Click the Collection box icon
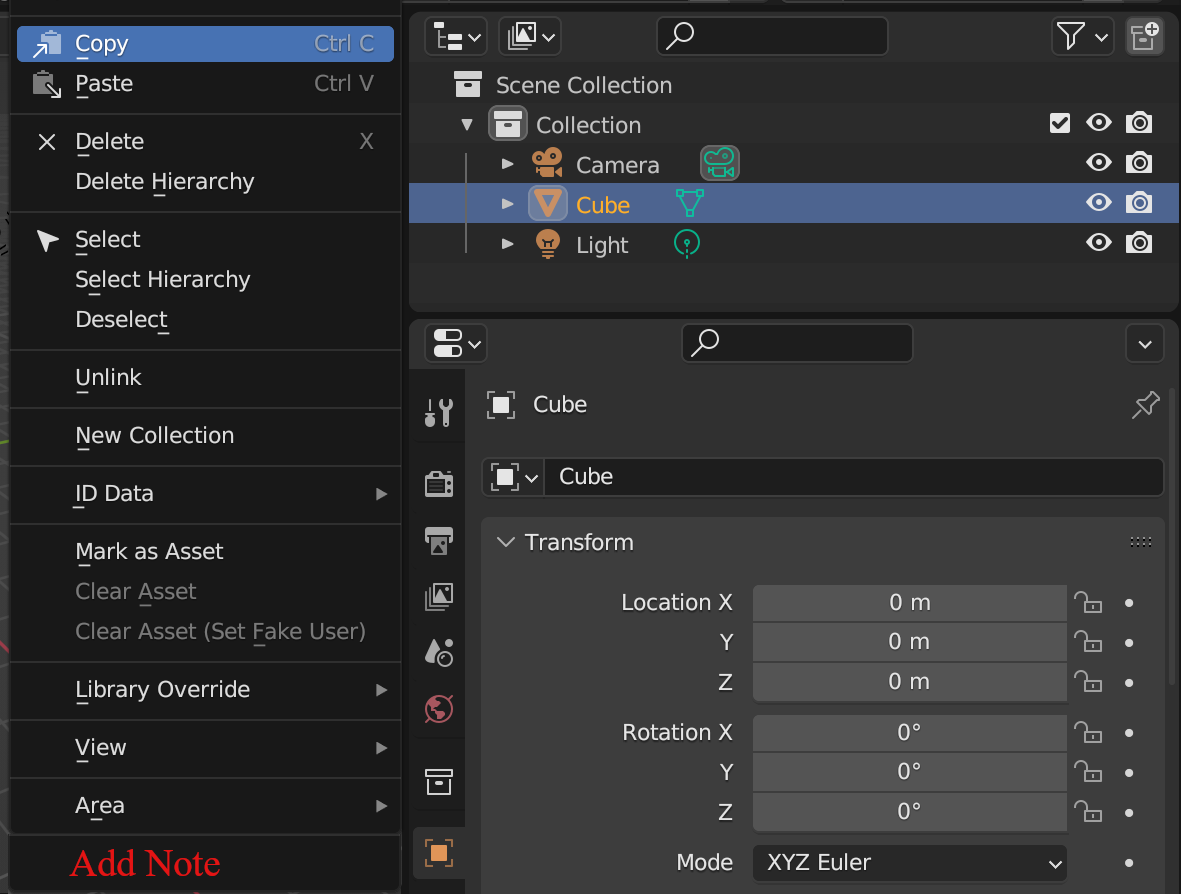 coord(507,124)
